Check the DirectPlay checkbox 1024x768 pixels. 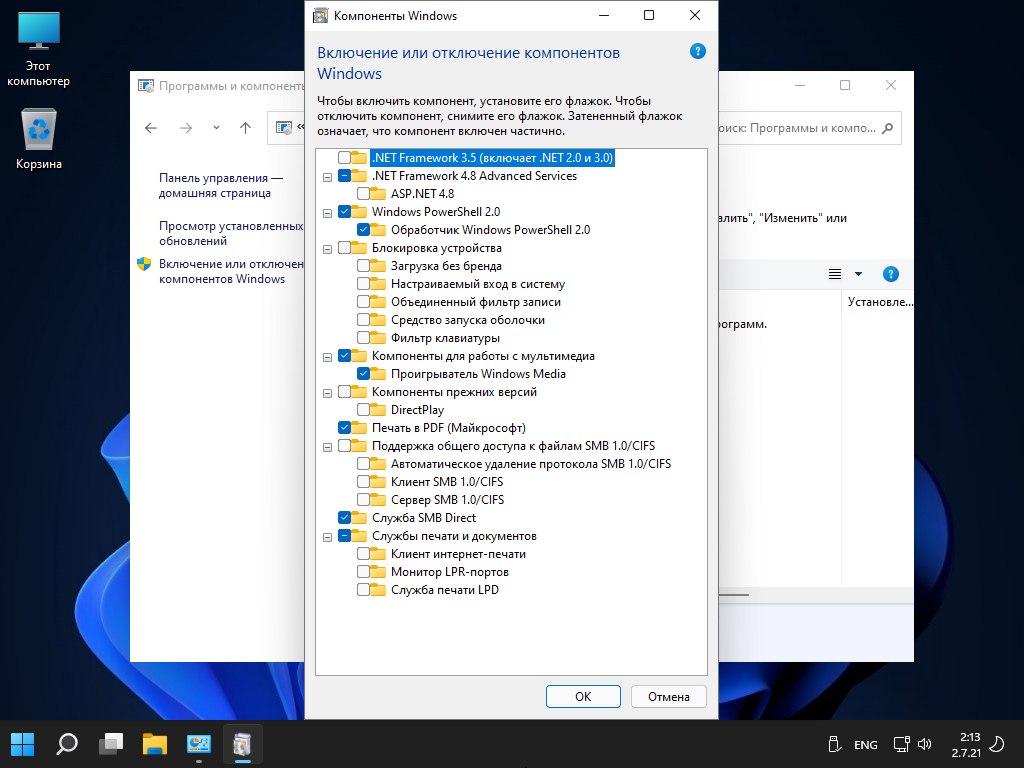[363, 409]
